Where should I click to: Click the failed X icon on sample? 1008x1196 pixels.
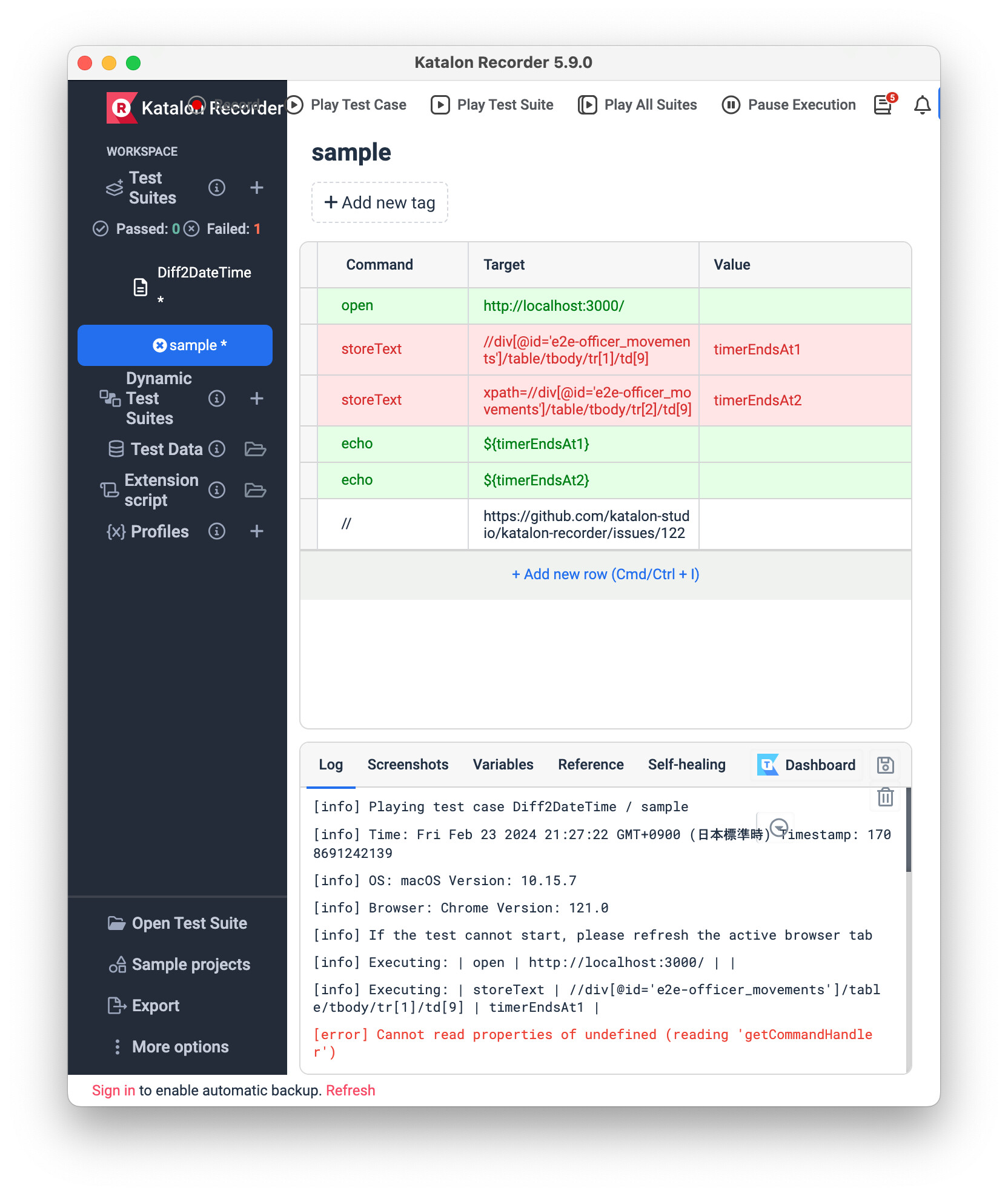[x=159, y=345]
